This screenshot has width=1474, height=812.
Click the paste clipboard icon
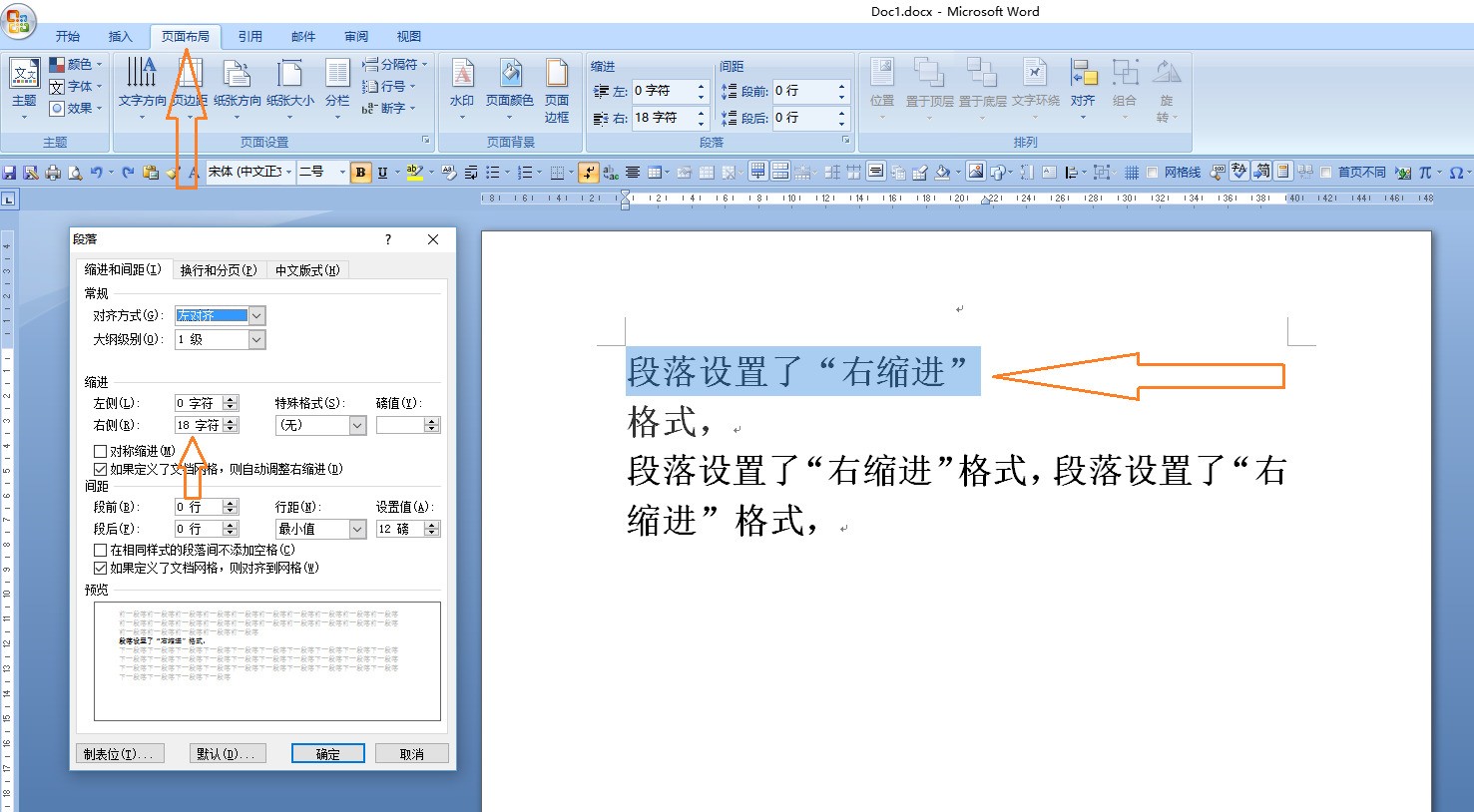pos(151,173)
